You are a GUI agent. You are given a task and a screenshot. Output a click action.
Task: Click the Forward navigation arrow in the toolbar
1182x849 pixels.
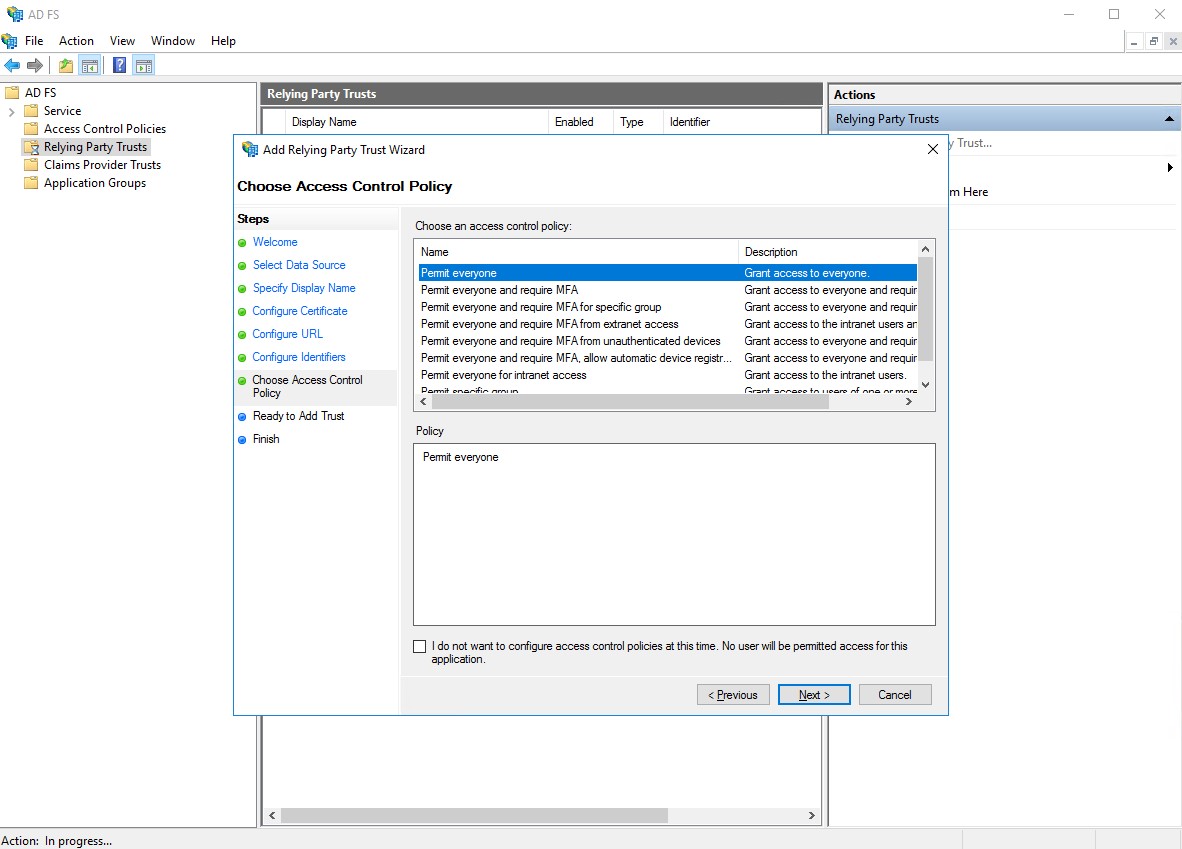coord(34,65)
